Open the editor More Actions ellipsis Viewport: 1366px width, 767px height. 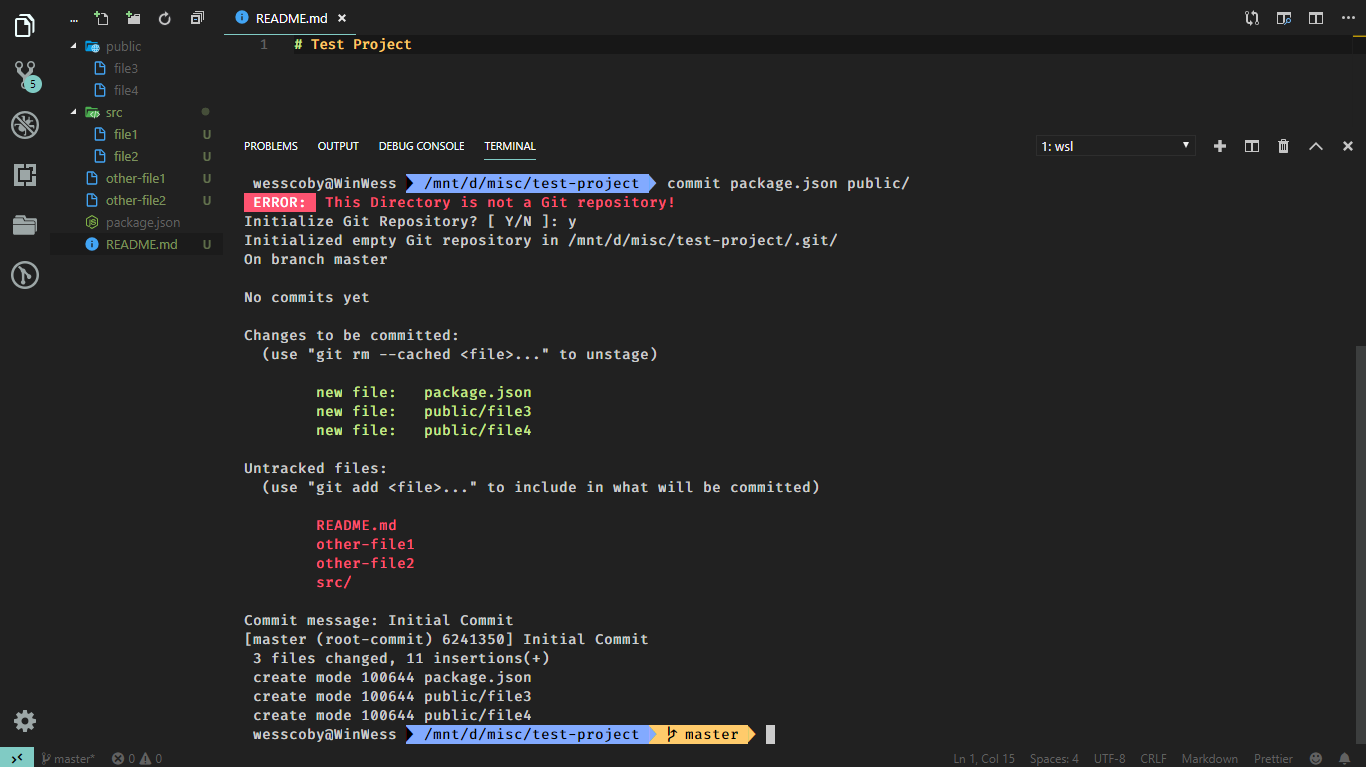click(1348, 18)
